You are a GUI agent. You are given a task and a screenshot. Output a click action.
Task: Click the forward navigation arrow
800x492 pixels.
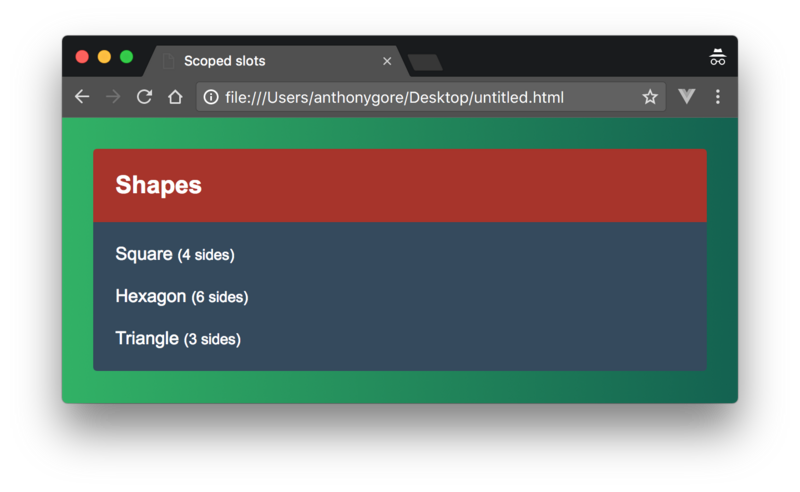[113, 97]
